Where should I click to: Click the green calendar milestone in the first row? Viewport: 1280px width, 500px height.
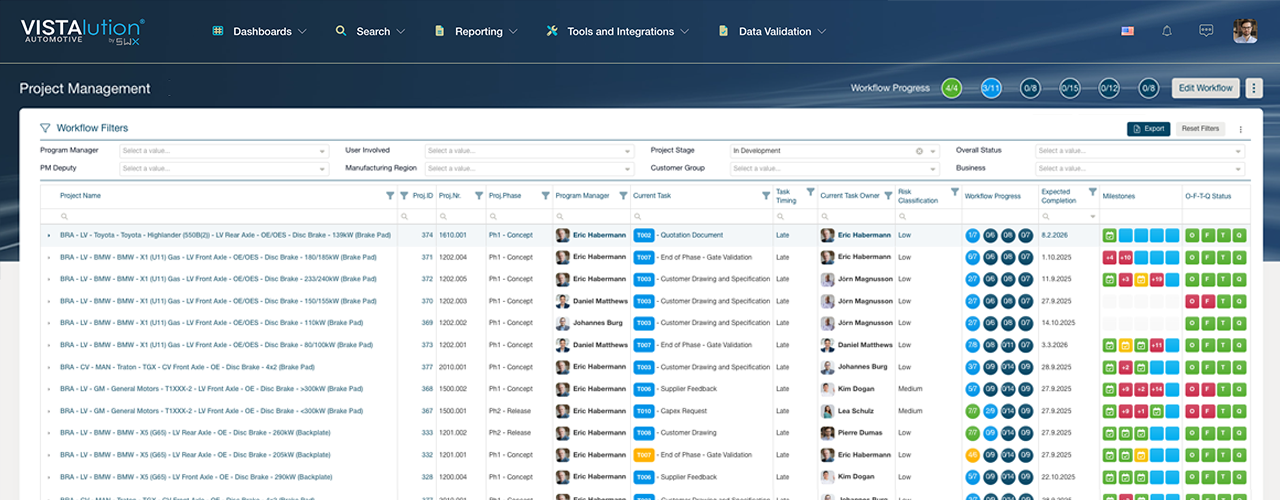pos(1109,235)
